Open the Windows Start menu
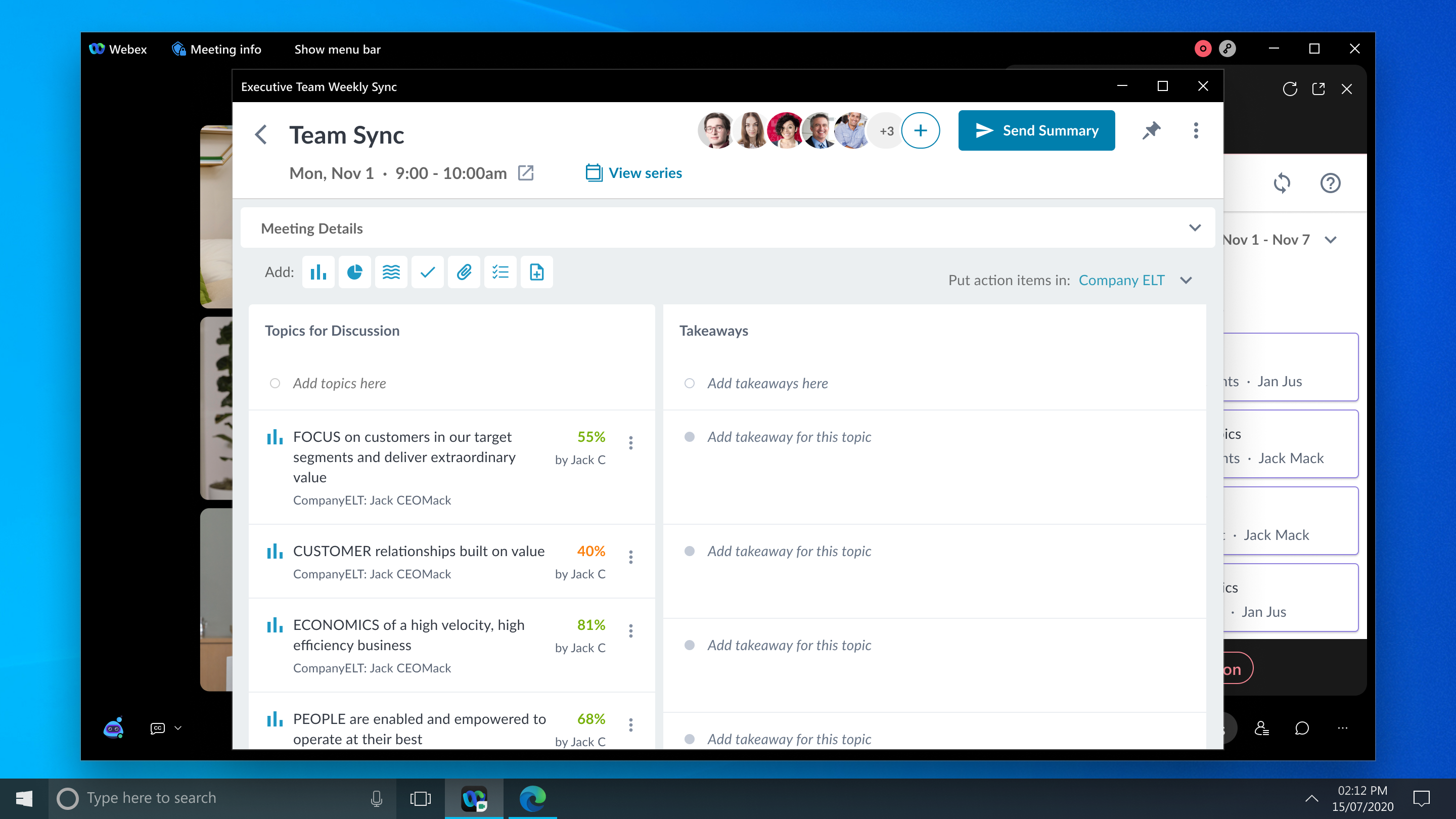This screenshot has width=1456, height=819. (x=24, y=799)
